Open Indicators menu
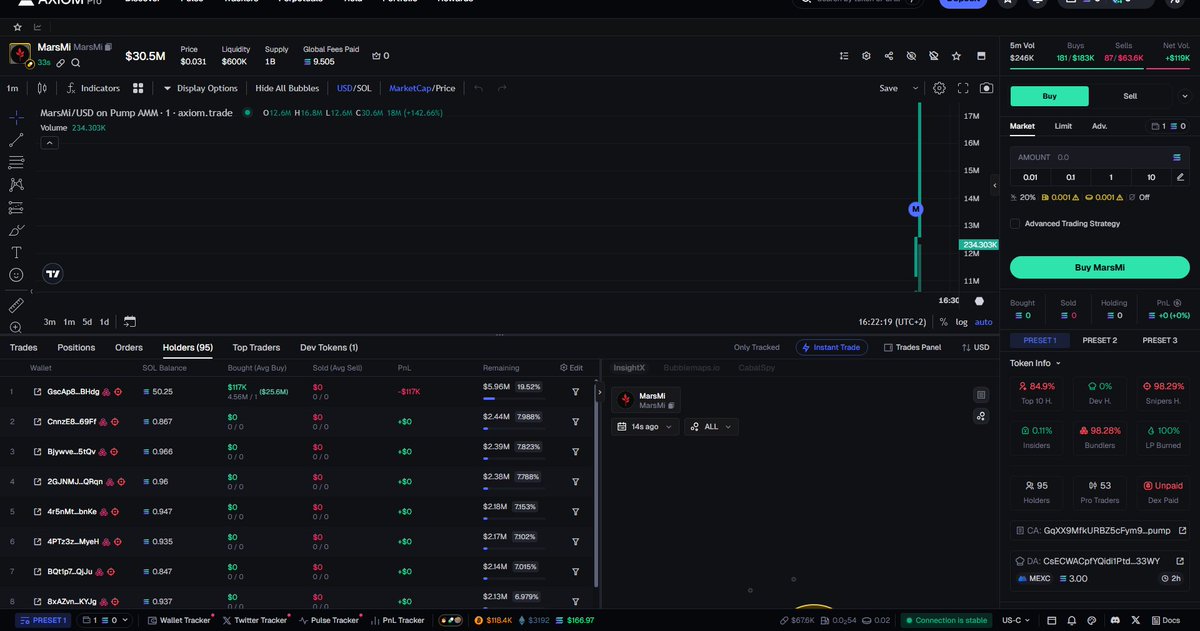This screenshot has height=631, width=1200. click(x=93, y=88)
